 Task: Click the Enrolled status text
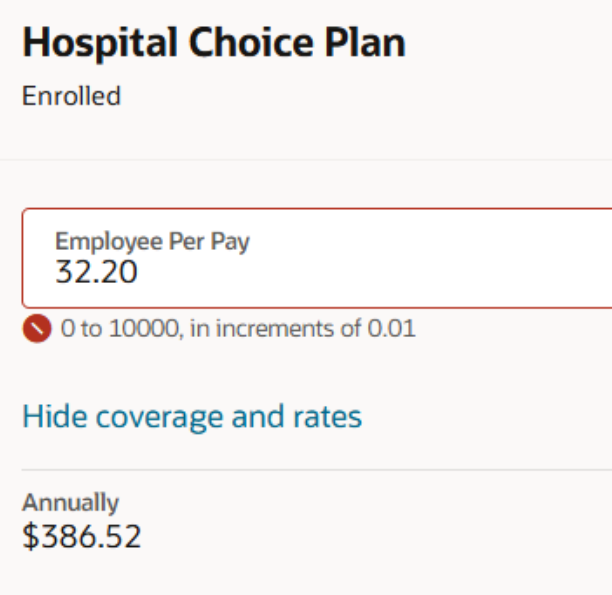pos(71,96)
